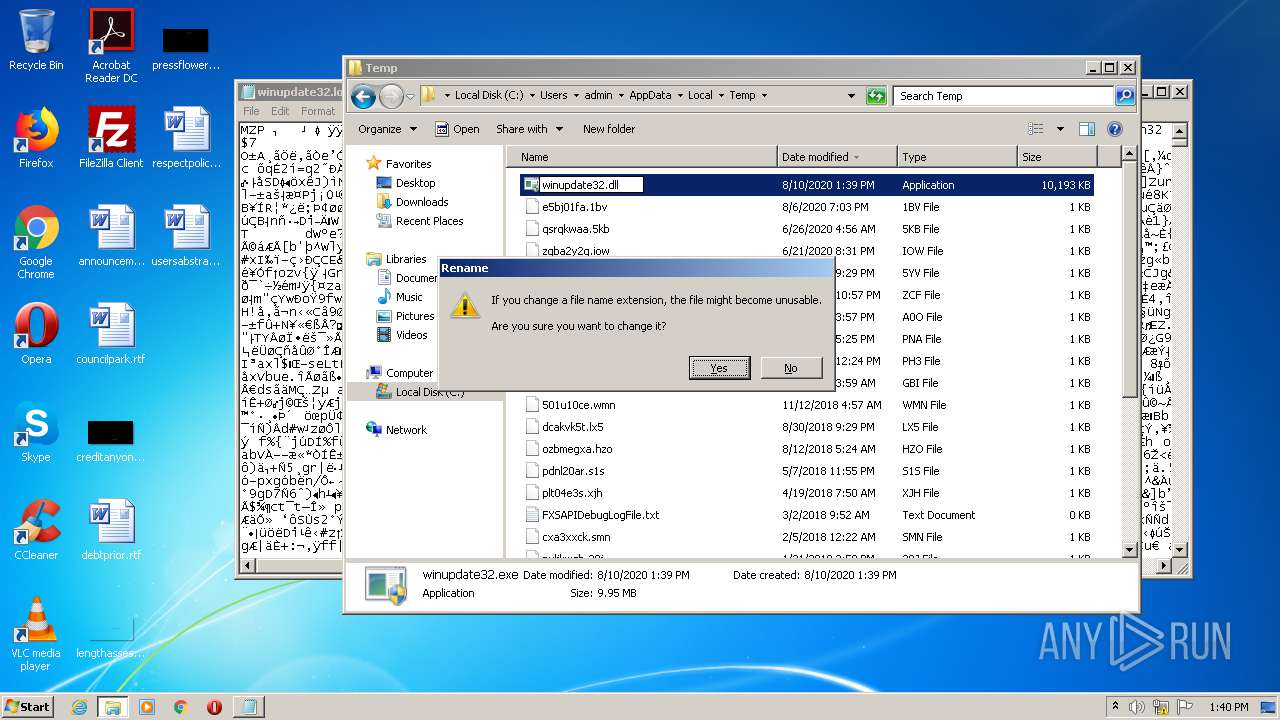The height and width of the screenshot is (720, 1280).
Task: Click Local Disk (C:) breadcrumb
Action: tap(489, 96)
